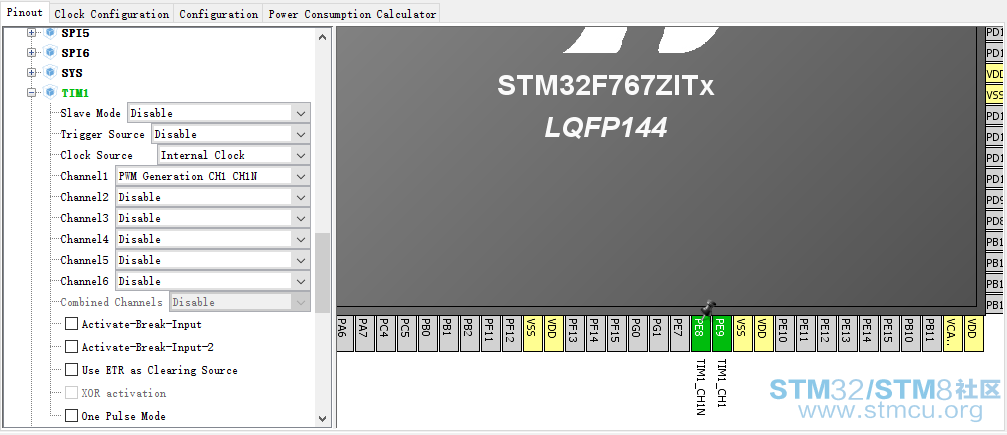1007x435 pixels.
Task: Select pin PE14 on the chip
Action: [869, 333]
